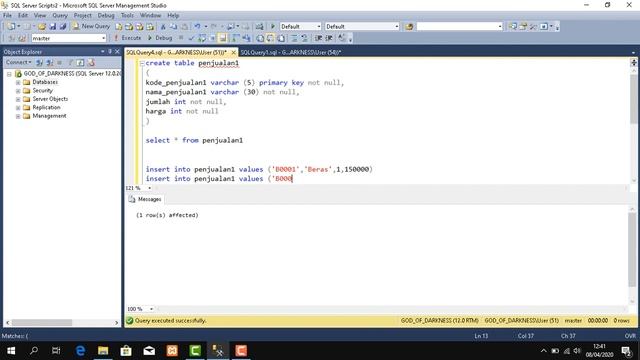
Task: Open the Connect dropdown in Object Explorer
Action: pos(18,62)
